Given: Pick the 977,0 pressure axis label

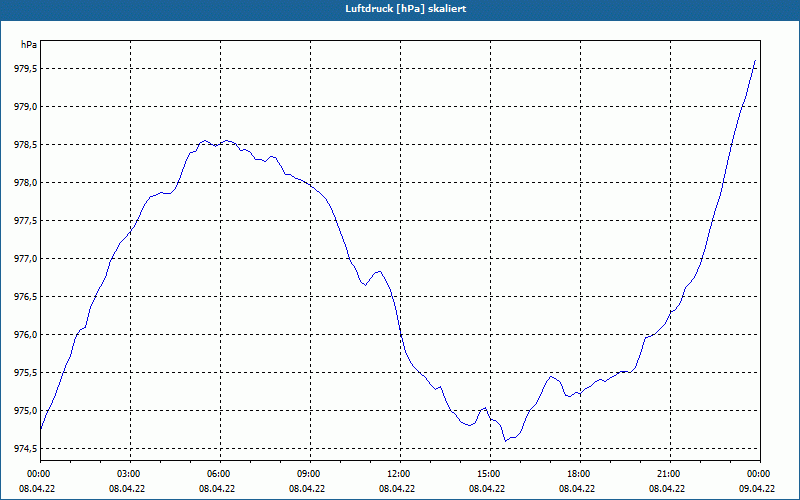Looking at the screenshot, I should 26,259.
